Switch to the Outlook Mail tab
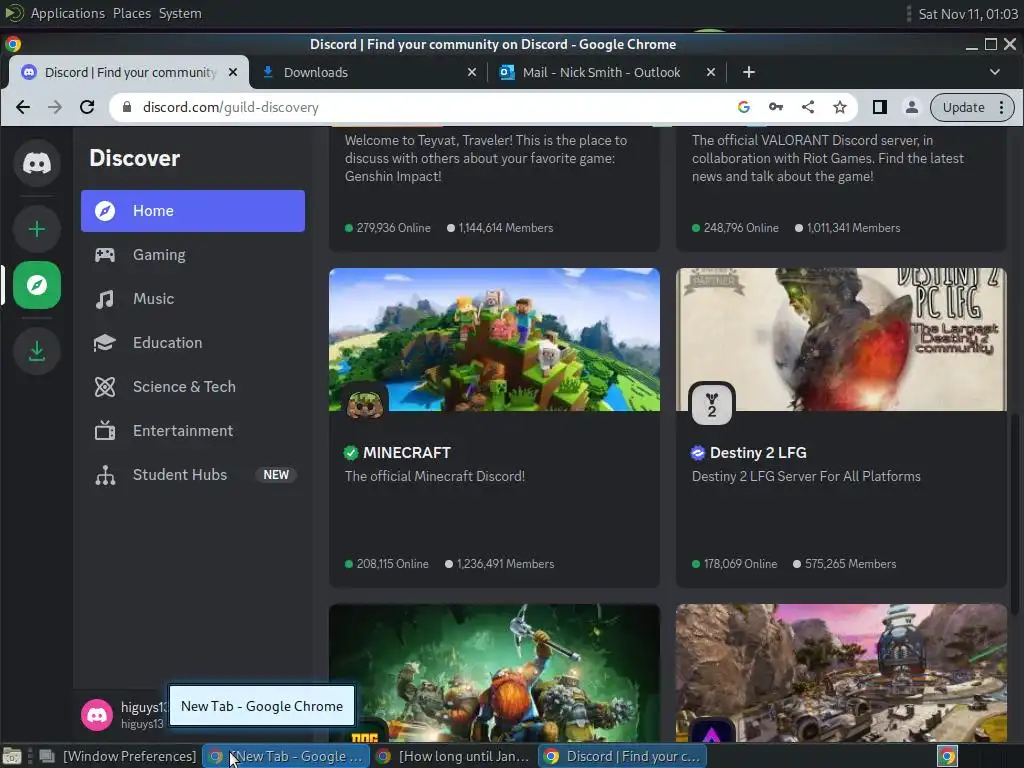This screenshot has height=768, width=1024. coord(607,72)
